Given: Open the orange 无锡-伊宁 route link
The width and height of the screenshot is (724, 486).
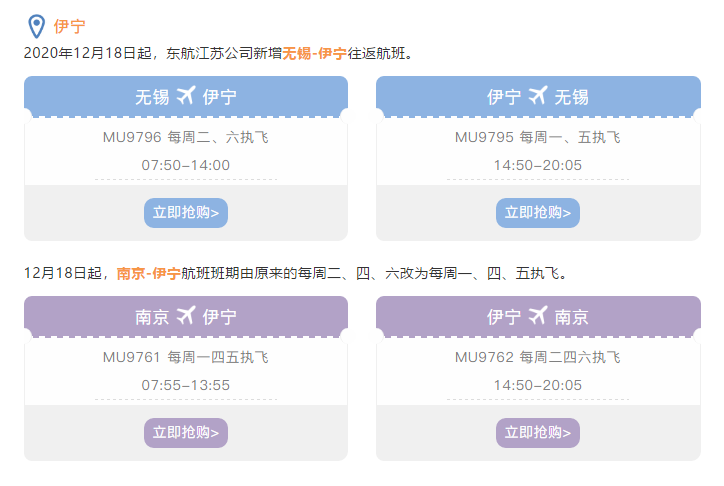Looking at the screenshot, I should coord(315,54).
